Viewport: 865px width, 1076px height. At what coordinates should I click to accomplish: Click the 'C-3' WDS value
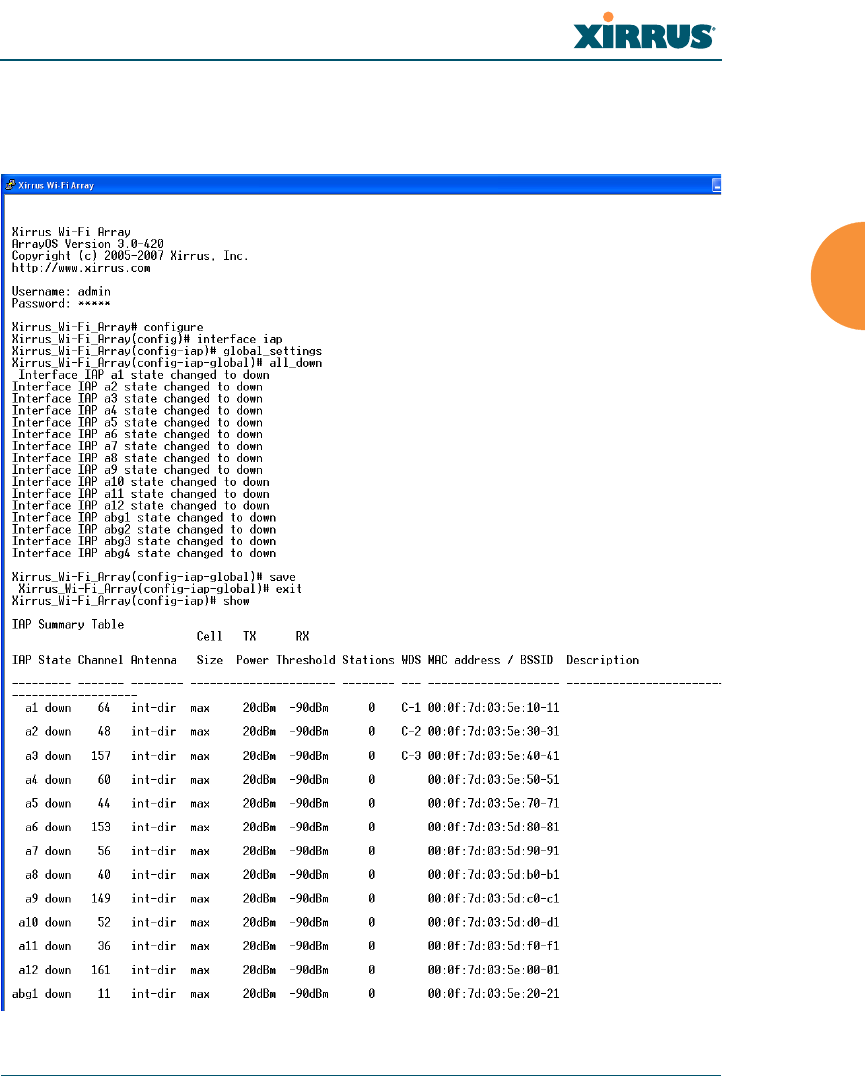[411, 756]
